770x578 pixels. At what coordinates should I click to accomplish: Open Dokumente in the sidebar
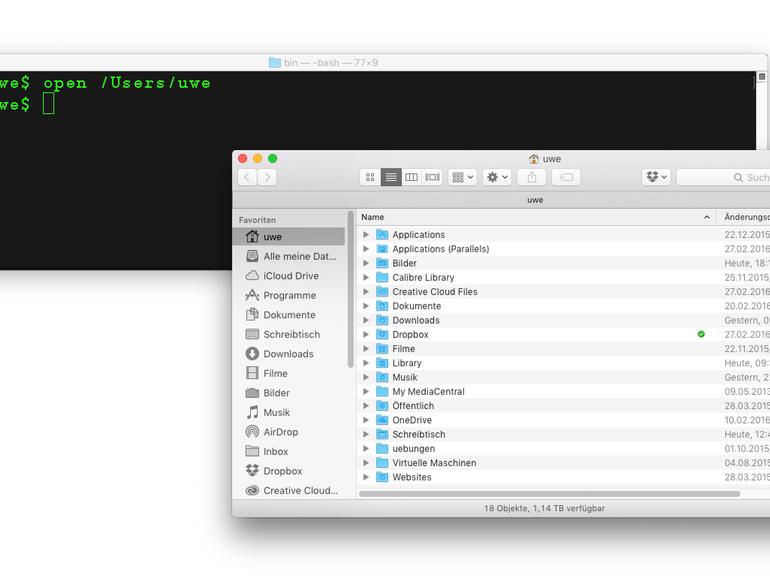(289, 315)
